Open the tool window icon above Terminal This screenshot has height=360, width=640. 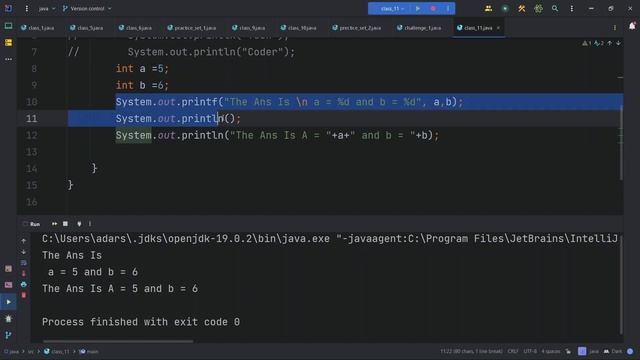8,269
